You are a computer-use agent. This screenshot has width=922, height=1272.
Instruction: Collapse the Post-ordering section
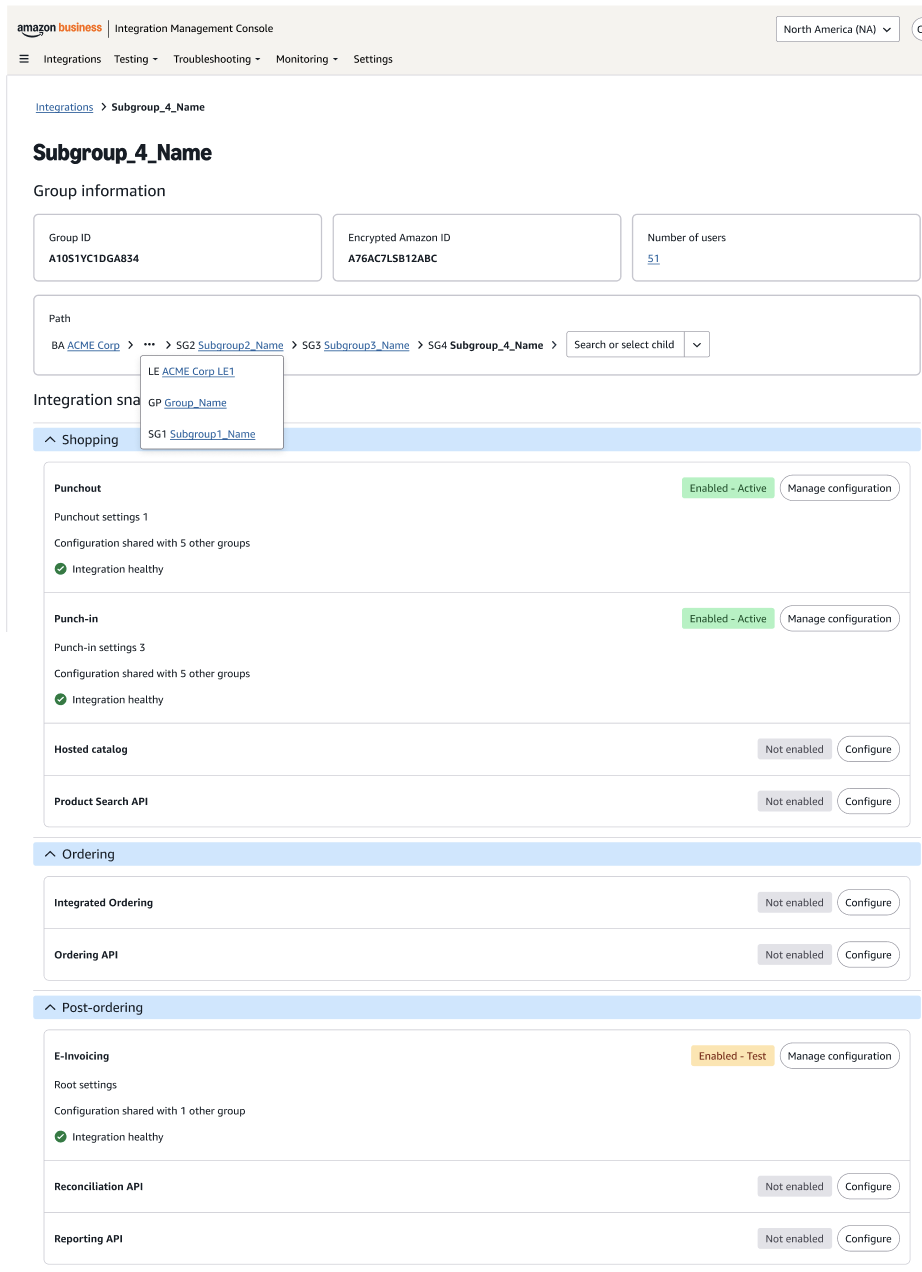pyautogui.click(x=50, y=1008)
